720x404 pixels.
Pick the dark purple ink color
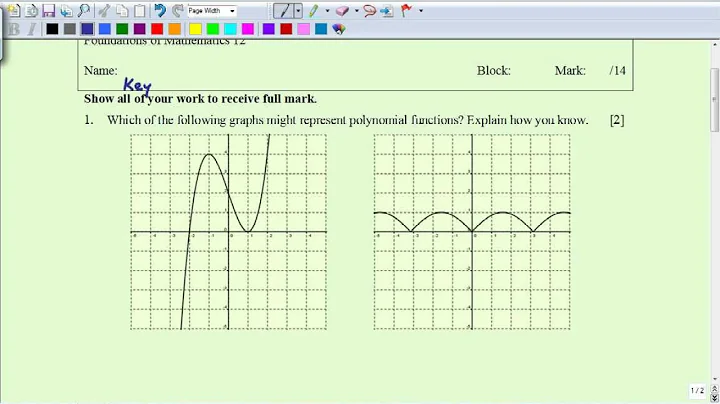140,29
